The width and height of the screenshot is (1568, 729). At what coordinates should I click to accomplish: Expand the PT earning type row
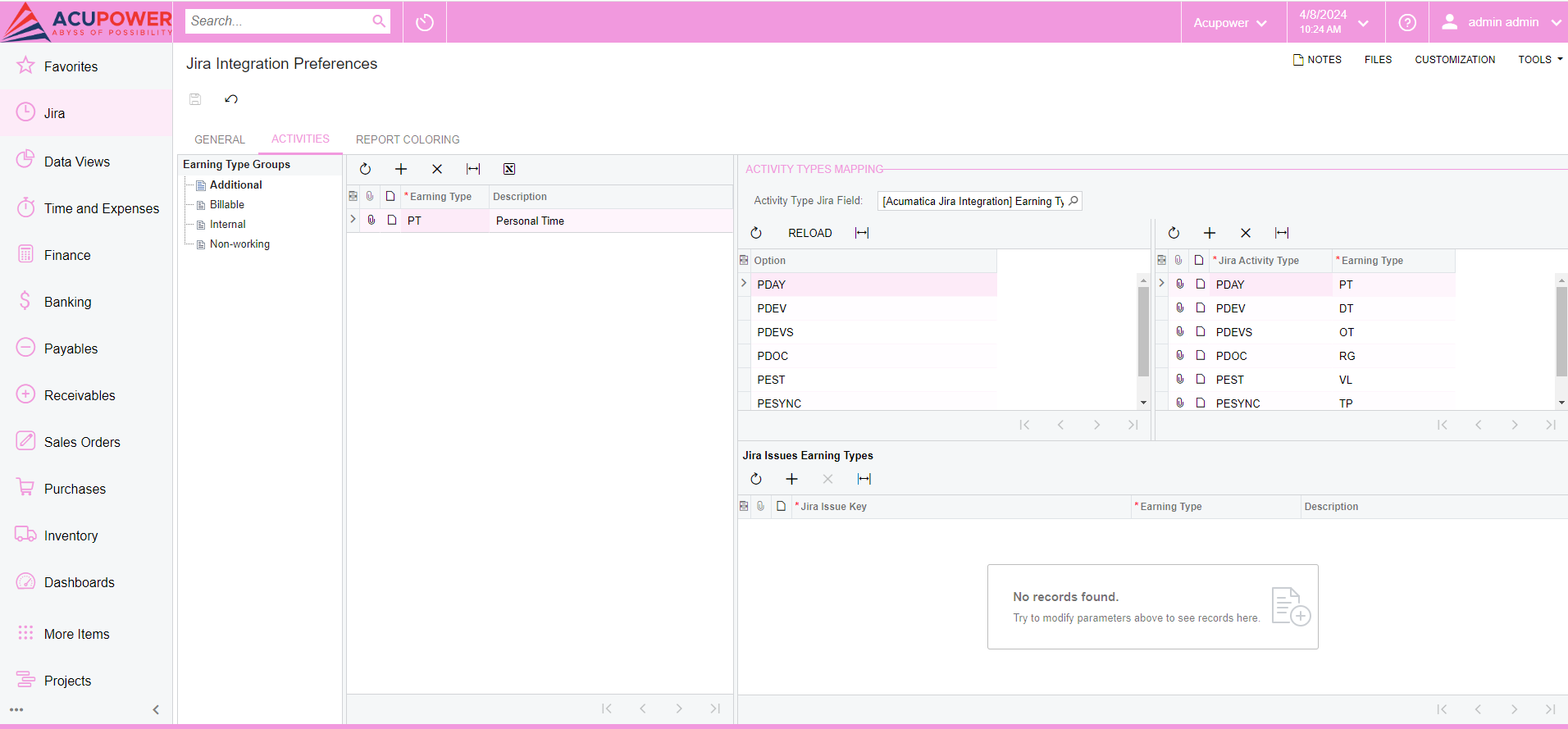353,220
